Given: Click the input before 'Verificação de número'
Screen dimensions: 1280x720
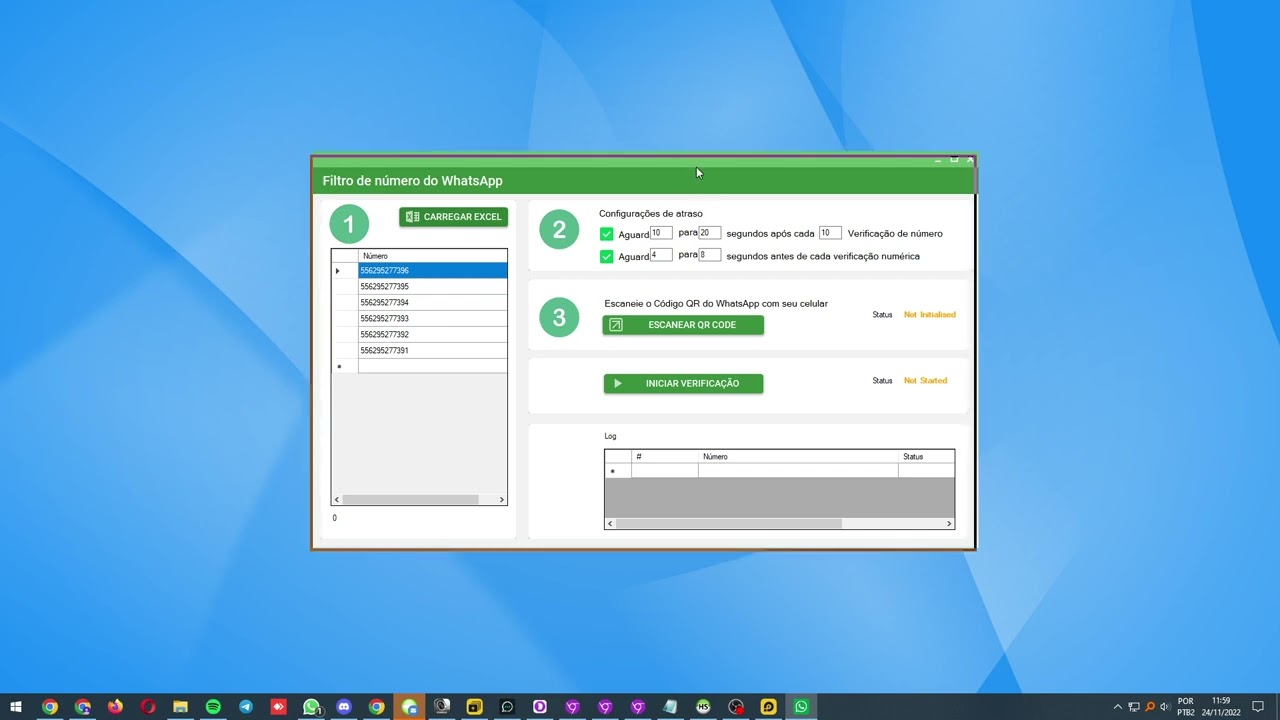Looking at the screenshot, I should 830,233.
